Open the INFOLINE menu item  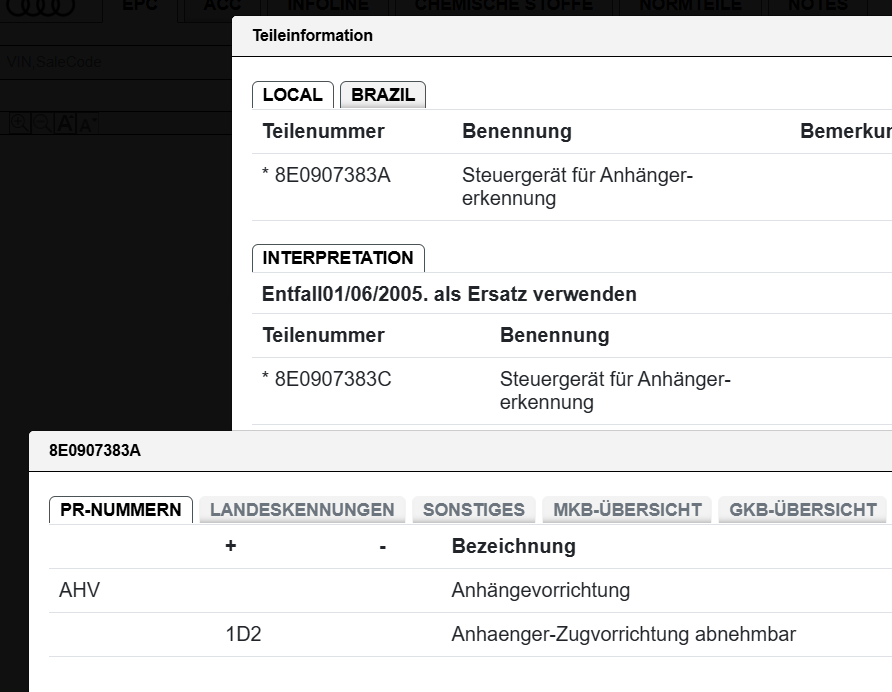click(x=328, y=7)
